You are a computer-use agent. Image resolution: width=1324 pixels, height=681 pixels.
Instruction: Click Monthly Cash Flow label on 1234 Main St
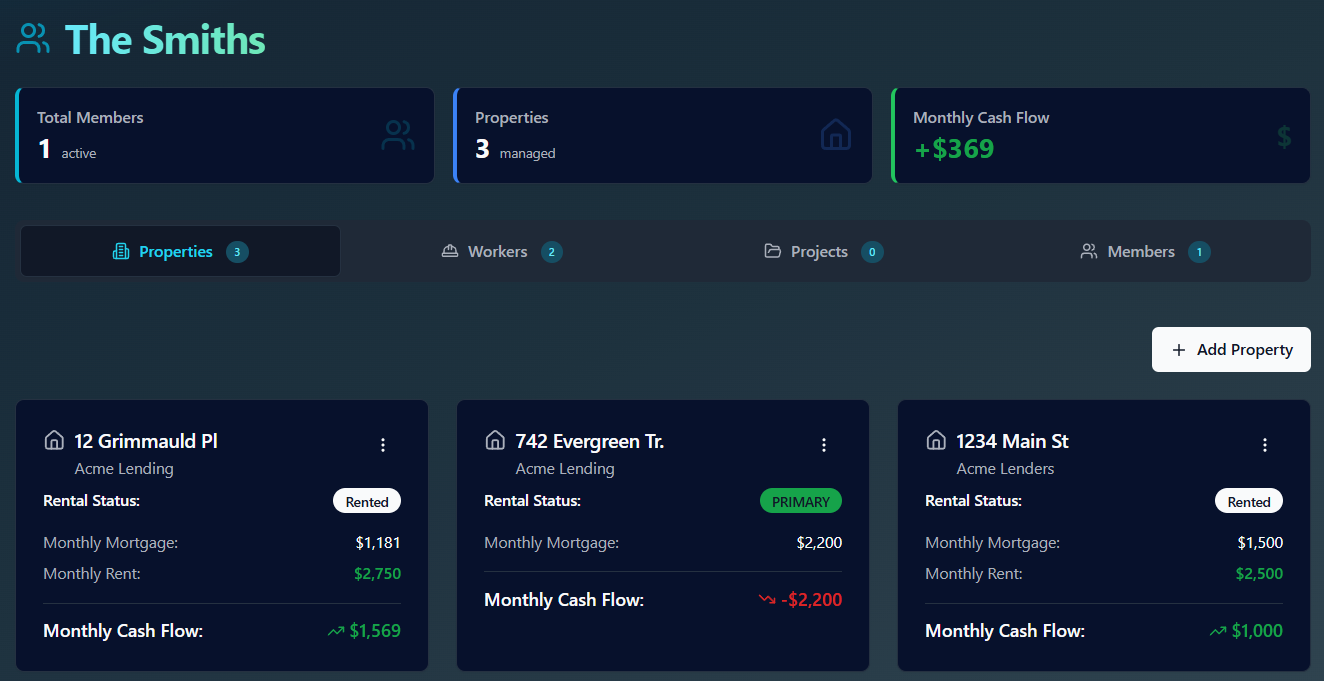click(1005, 631)
